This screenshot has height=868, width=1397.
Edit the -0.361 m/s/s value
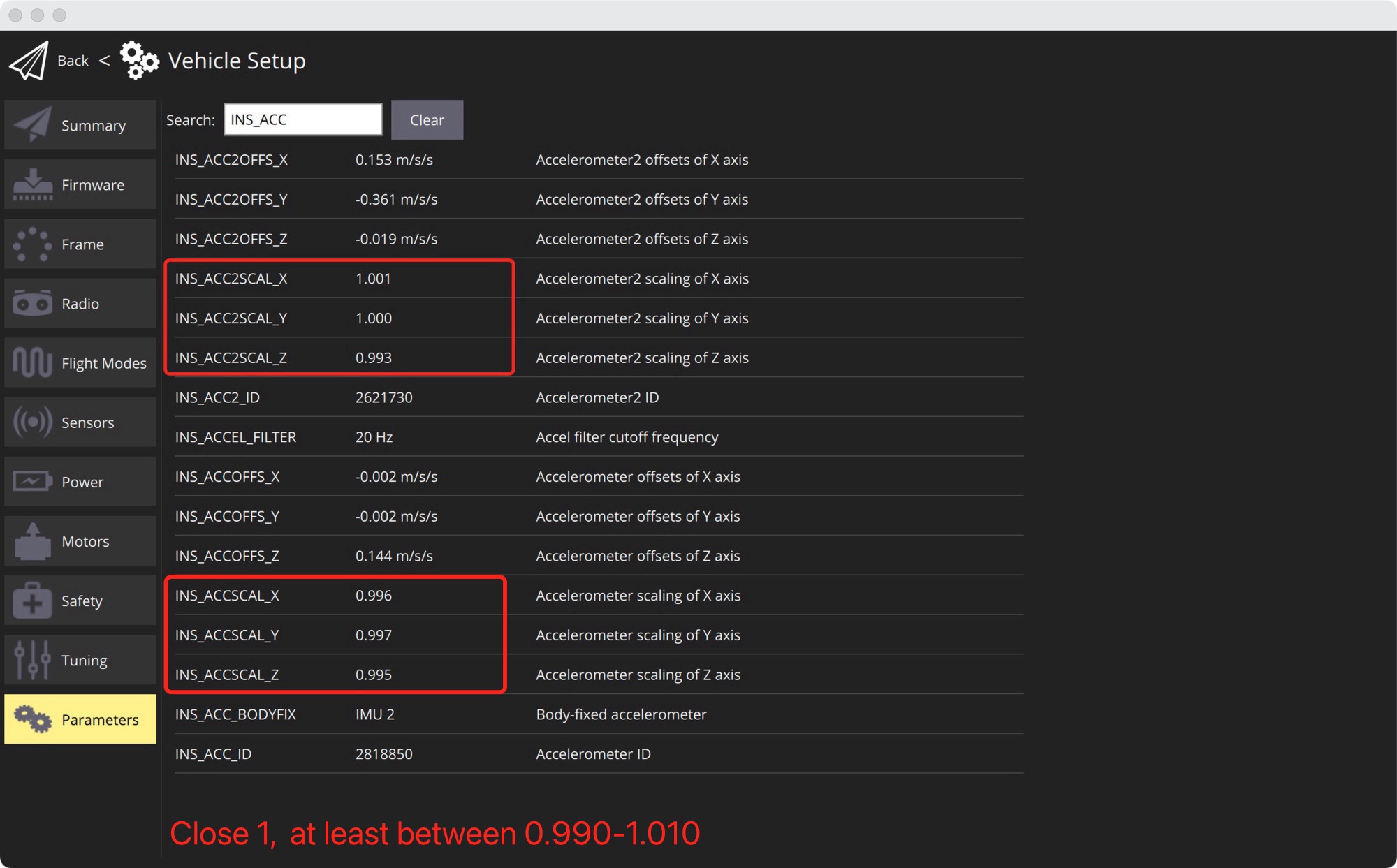point(397,200)
